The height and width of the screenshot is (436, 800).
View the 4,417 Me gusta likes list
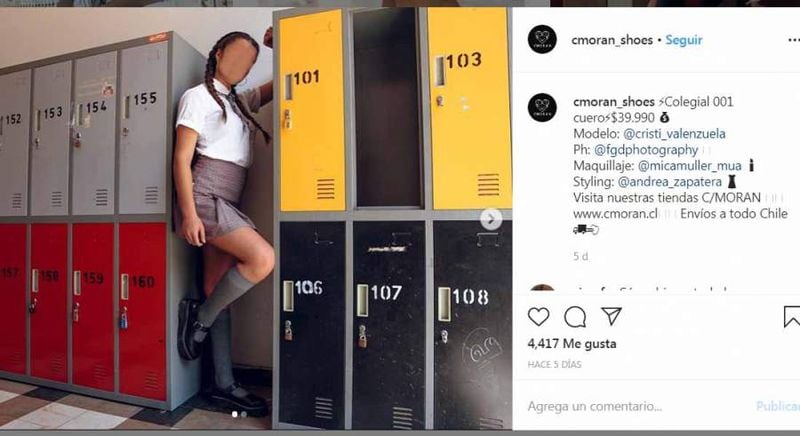tap(572, 344)
